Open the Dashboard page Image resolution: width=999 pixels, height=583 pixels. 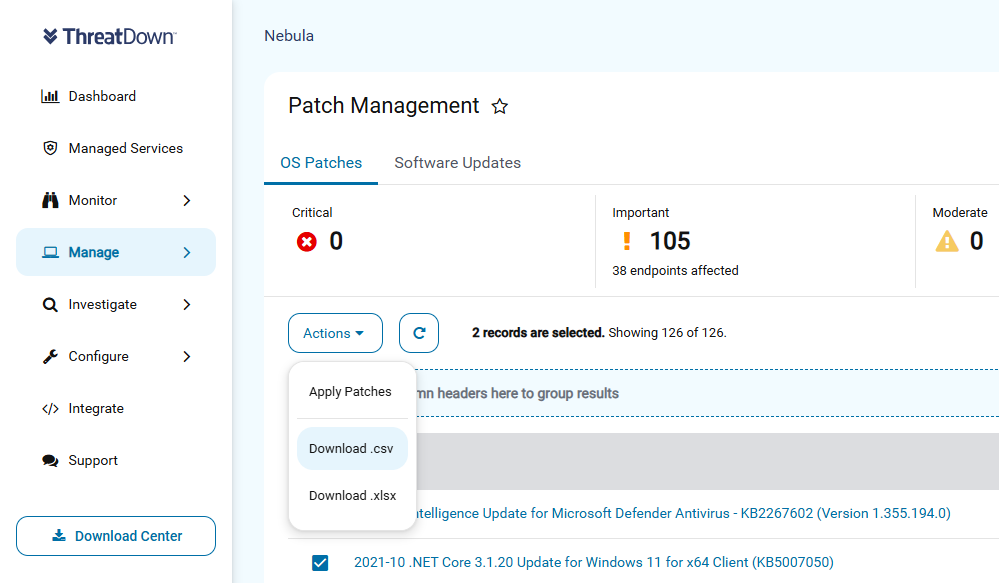tap(102, 96)
